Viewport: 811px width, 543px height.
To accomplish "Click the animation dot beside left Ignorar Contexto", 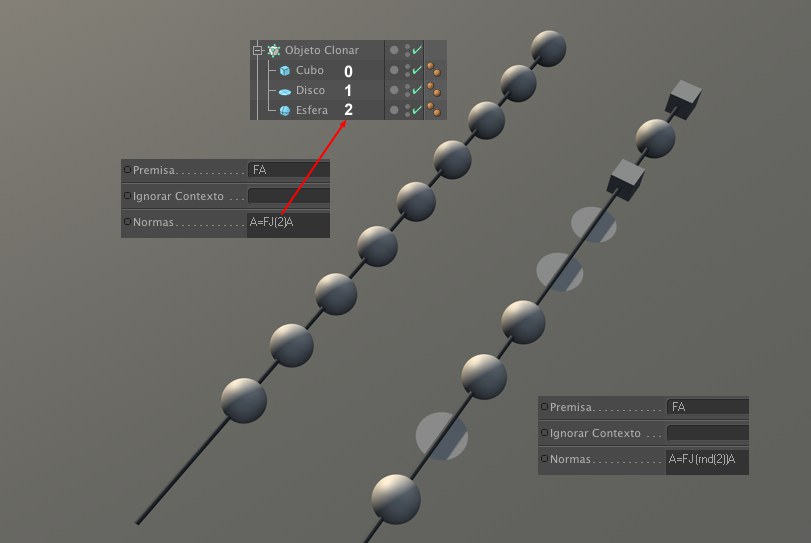I will [x=127, y=196].
